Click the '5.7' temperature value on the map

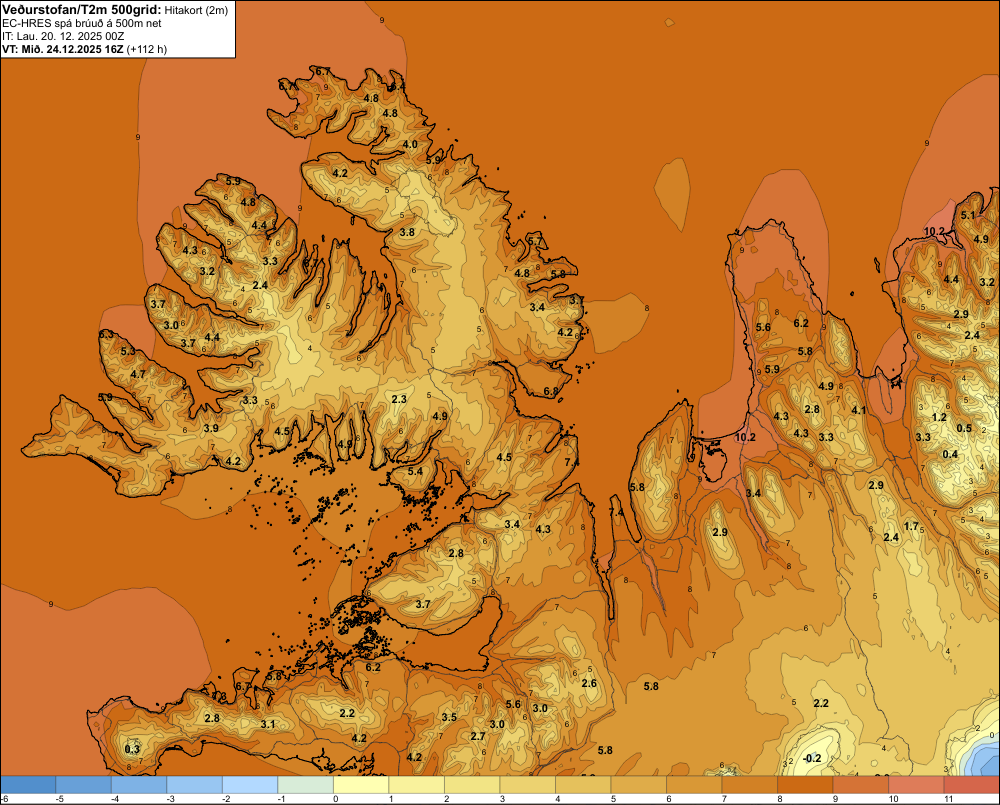[535, 241]
